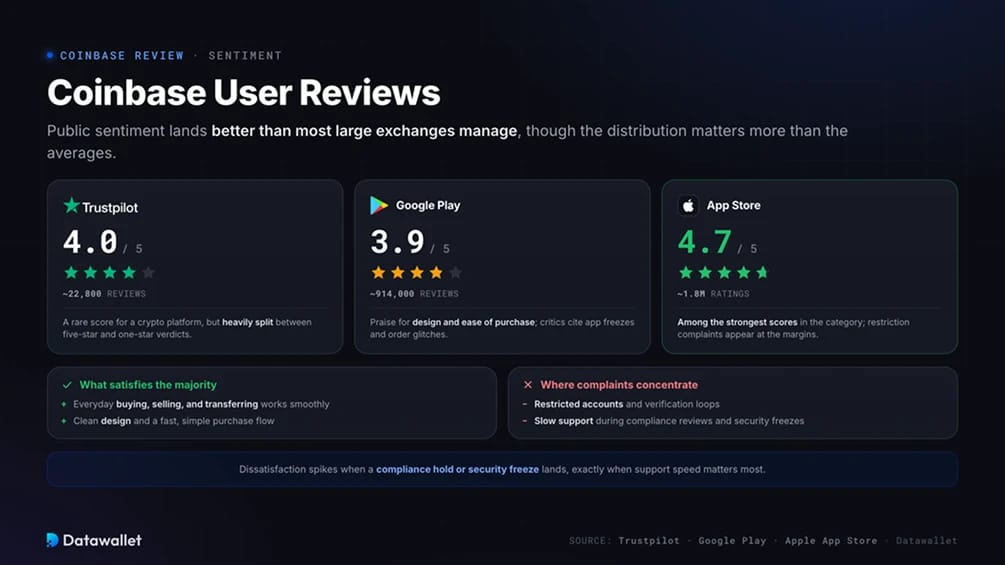The width and height of the screenshot is (1005, 565).
Task: Click the '4.0' Trustpilot score
Action: click(90, 242)
